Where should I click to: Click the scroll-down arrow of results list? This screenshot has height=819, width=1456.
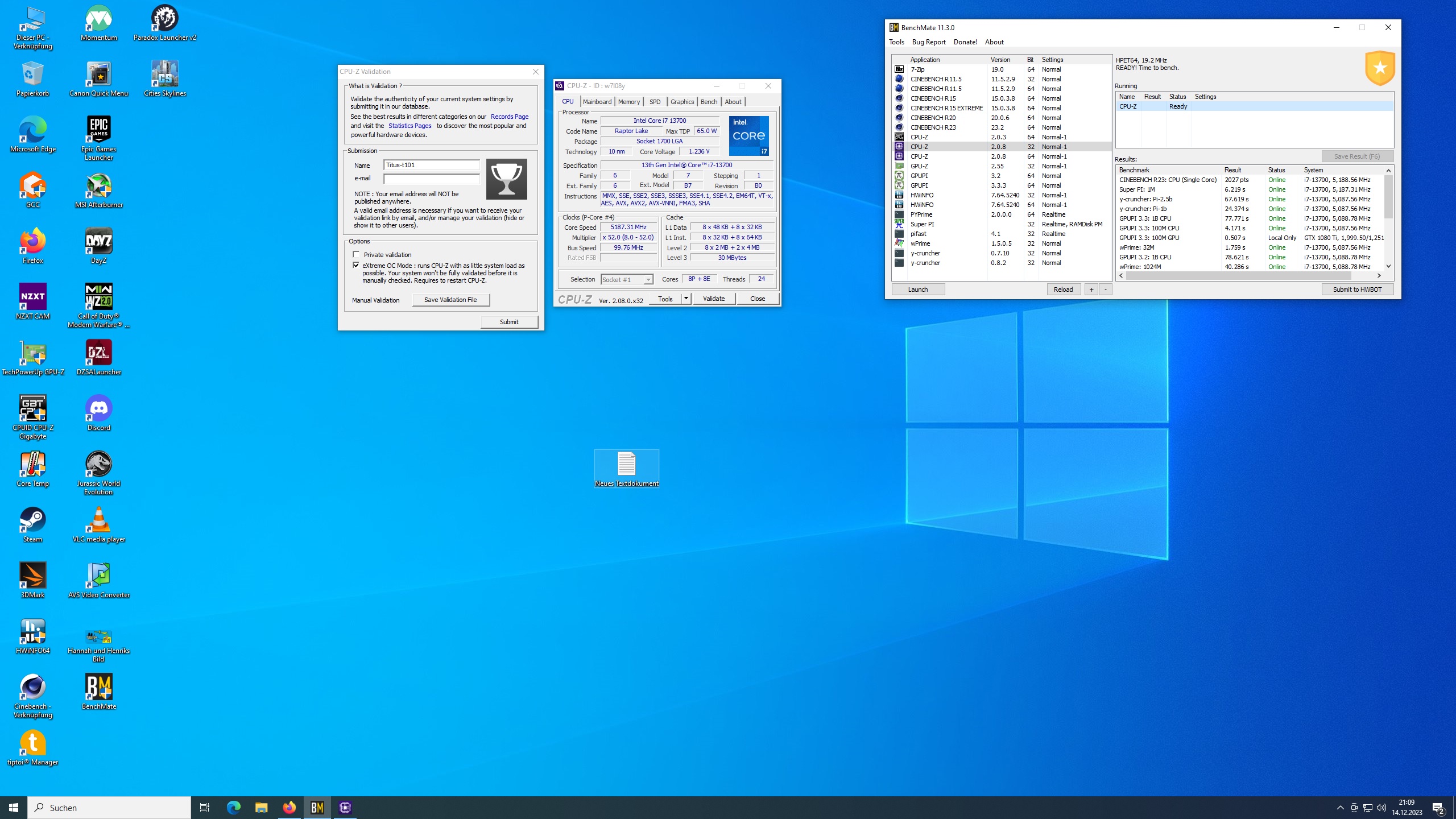[x=1388, y=266]
